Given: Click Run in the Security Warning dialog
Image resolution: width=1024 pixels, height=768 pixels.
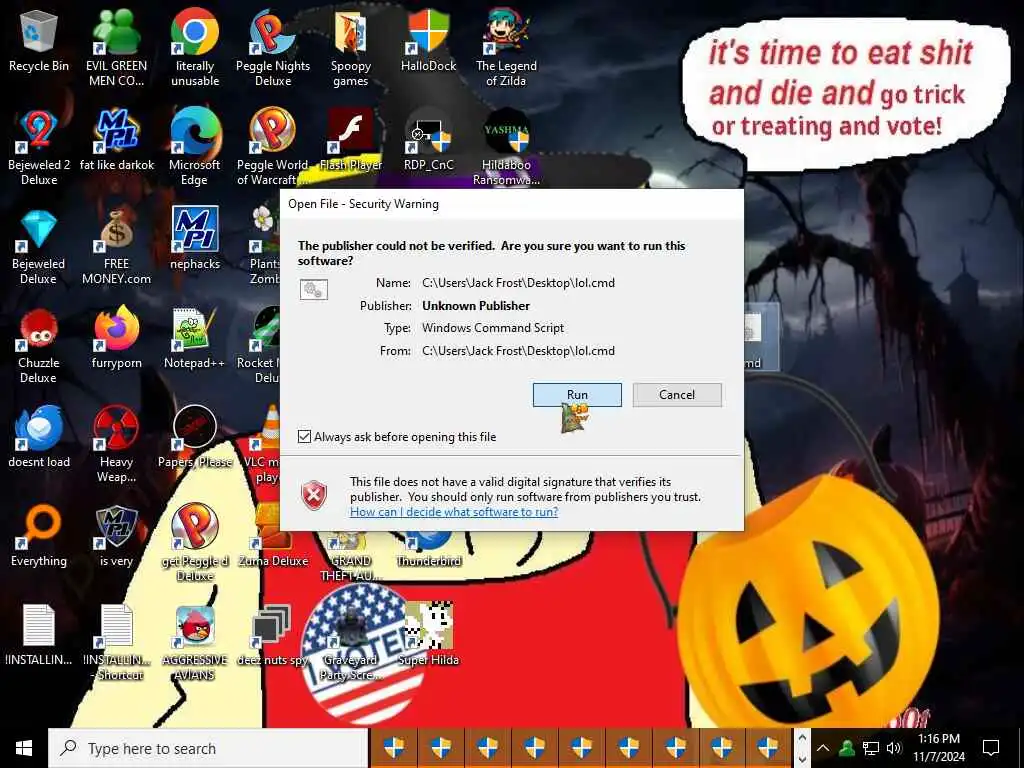Looking at the screenshot, I should click(x=577, y=394).
